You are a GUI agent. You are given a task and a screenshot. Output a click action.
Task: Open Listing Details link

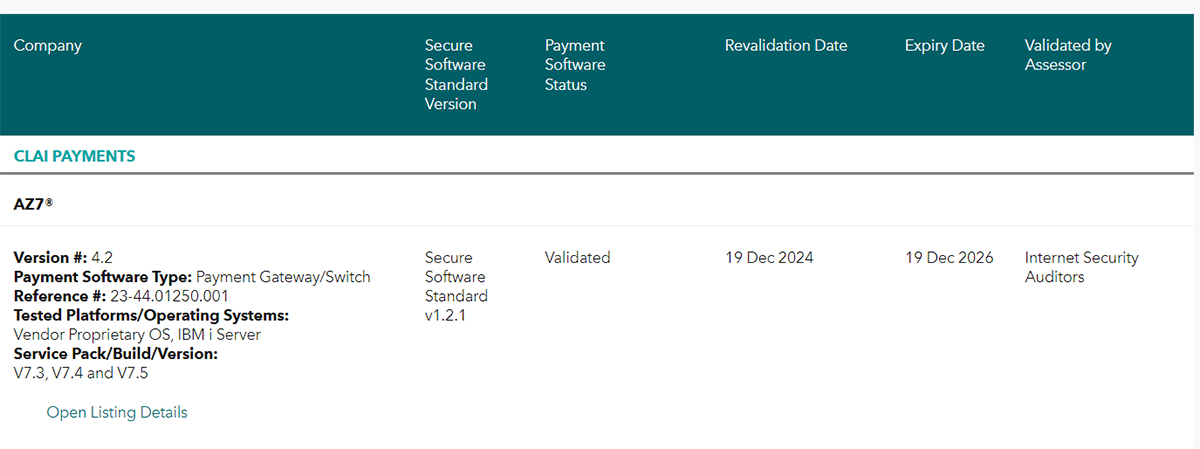117,412
